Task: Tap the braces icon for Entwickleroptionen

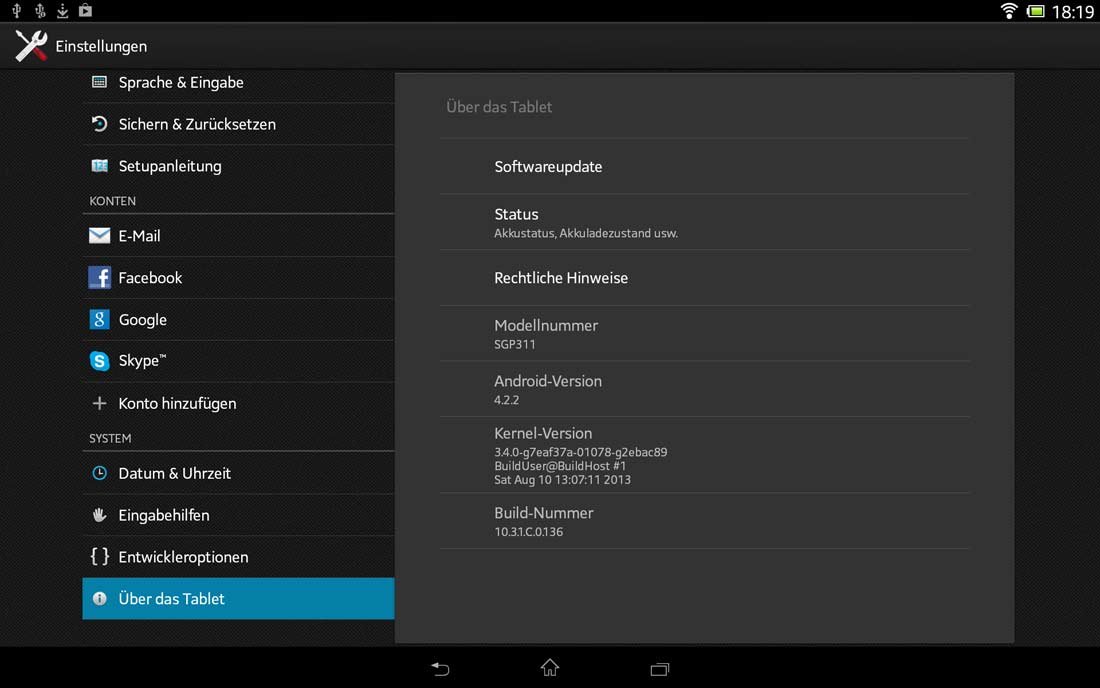Action: pos(100,556)
